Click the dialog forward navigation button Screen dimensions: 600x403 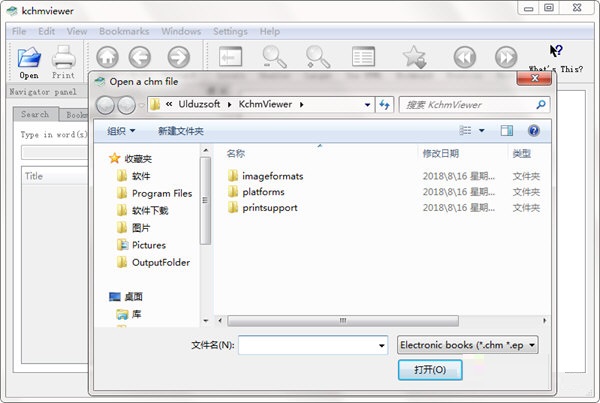click(x=126, y=105)
